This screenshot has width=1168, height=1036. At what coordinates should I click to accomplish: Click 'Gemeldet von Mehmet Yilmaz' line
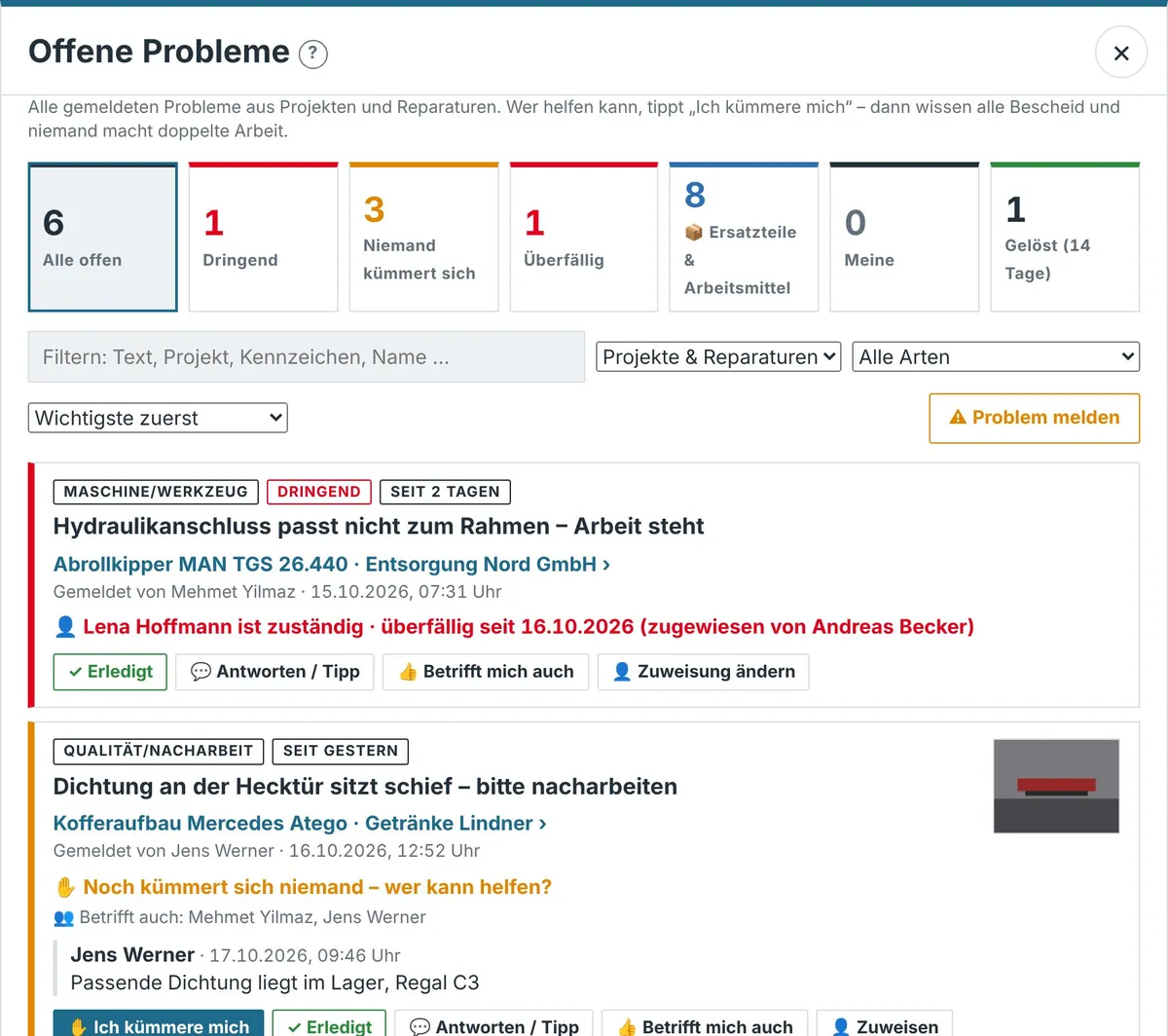click(x=277, y=592)
